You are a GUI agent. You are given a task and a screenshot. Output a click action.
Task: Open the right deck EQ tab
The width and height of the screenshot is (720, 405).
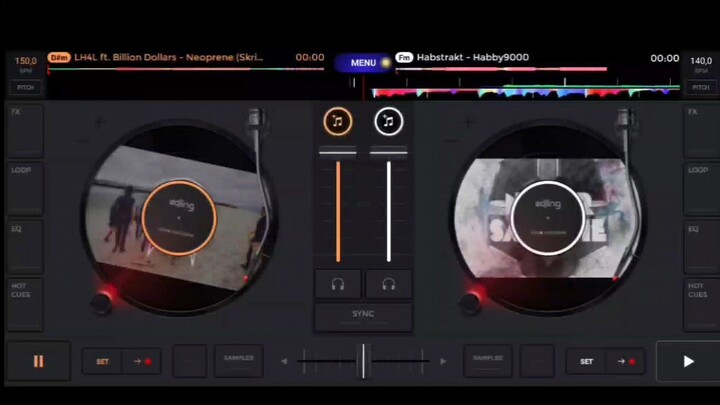pyautogui.click(x=702, y=247)
